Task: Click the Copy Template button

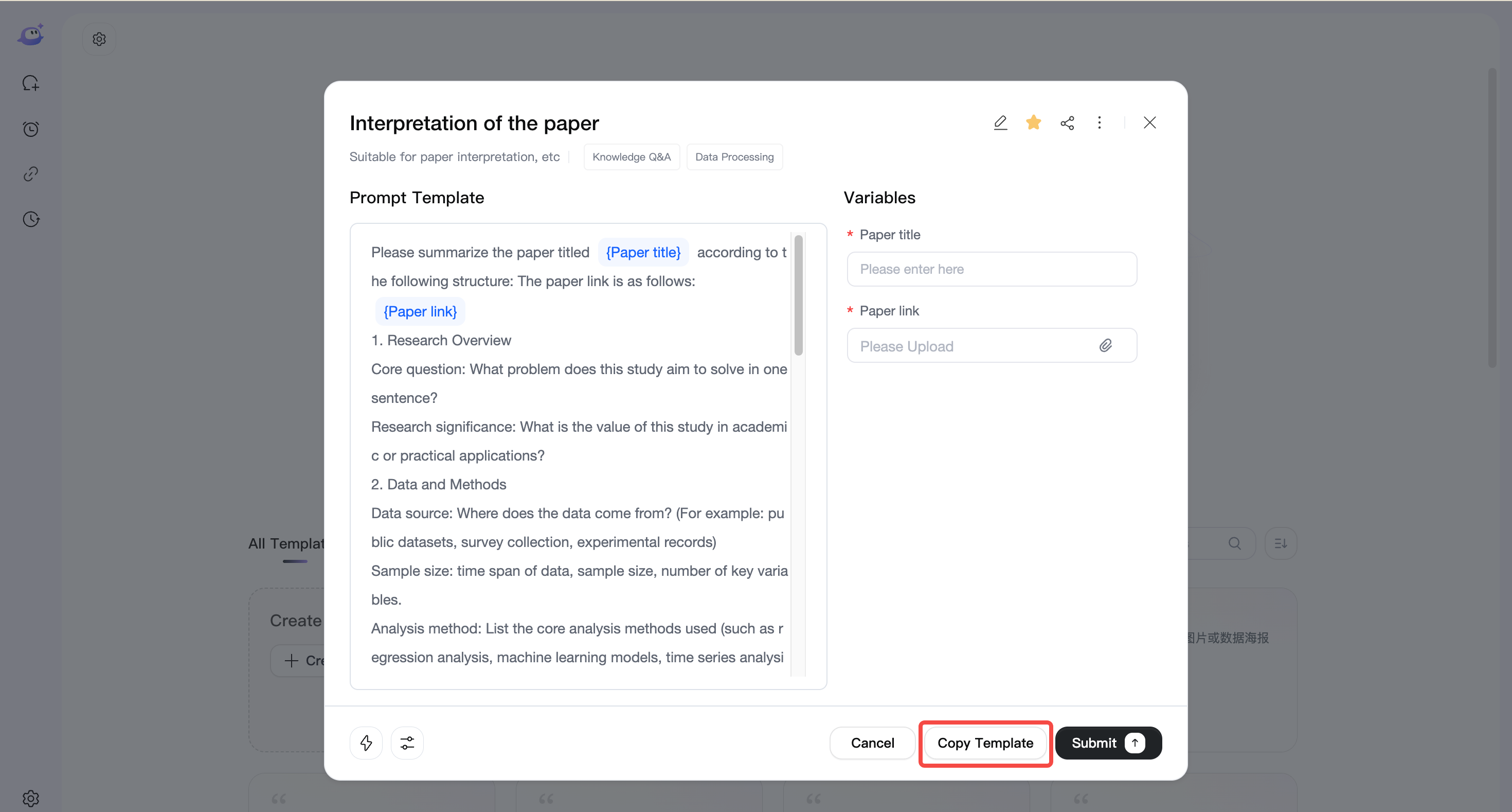Action: click(985, 743)
